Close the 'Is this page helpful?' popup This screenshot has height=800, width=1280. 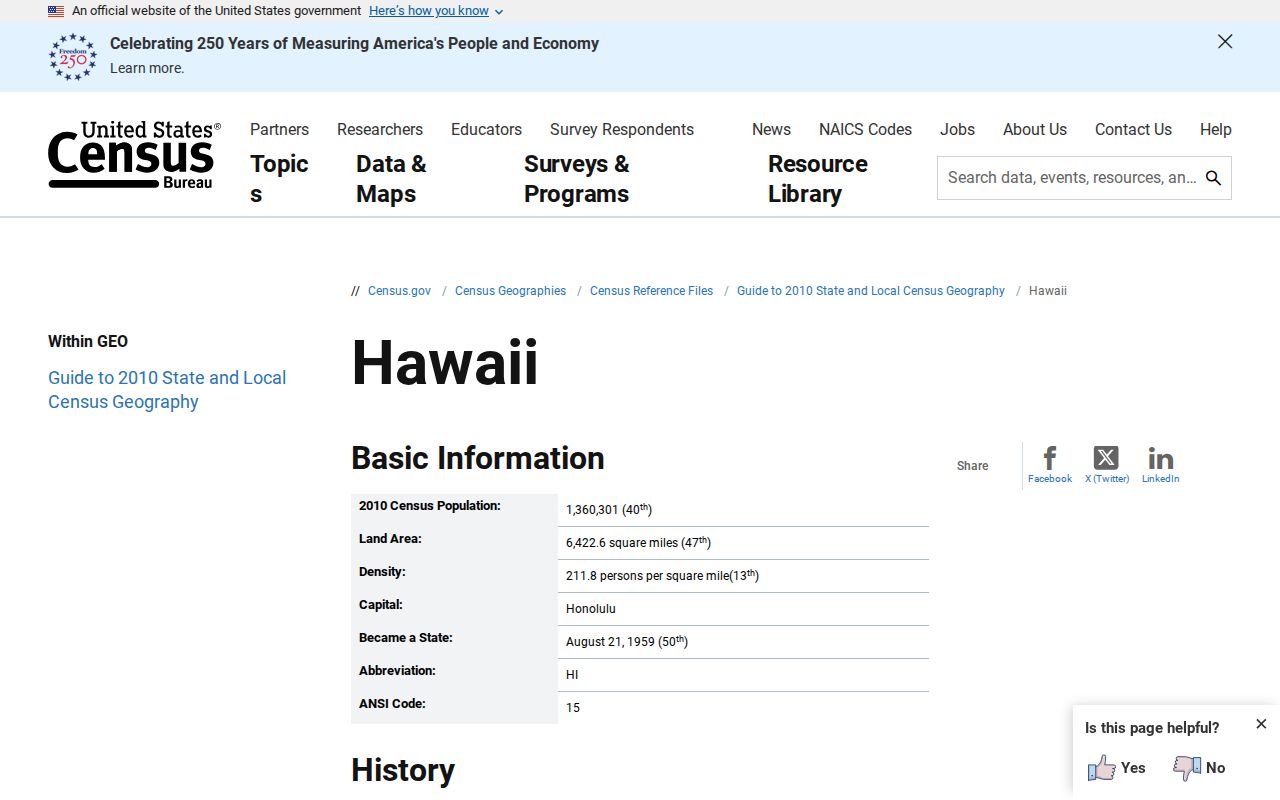pyautogui.click(x=1261, y=724)
